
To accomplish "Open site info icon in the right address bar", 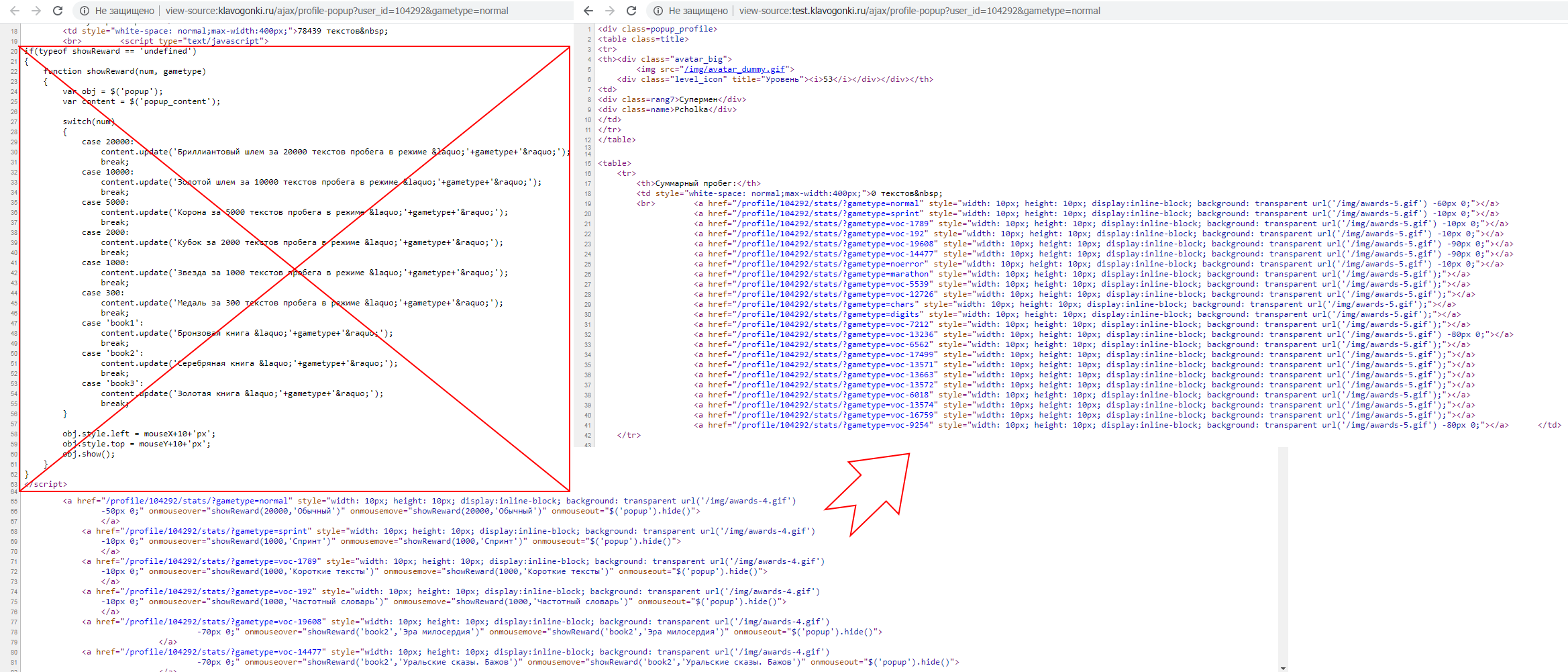I will click(x=658, y=11).
